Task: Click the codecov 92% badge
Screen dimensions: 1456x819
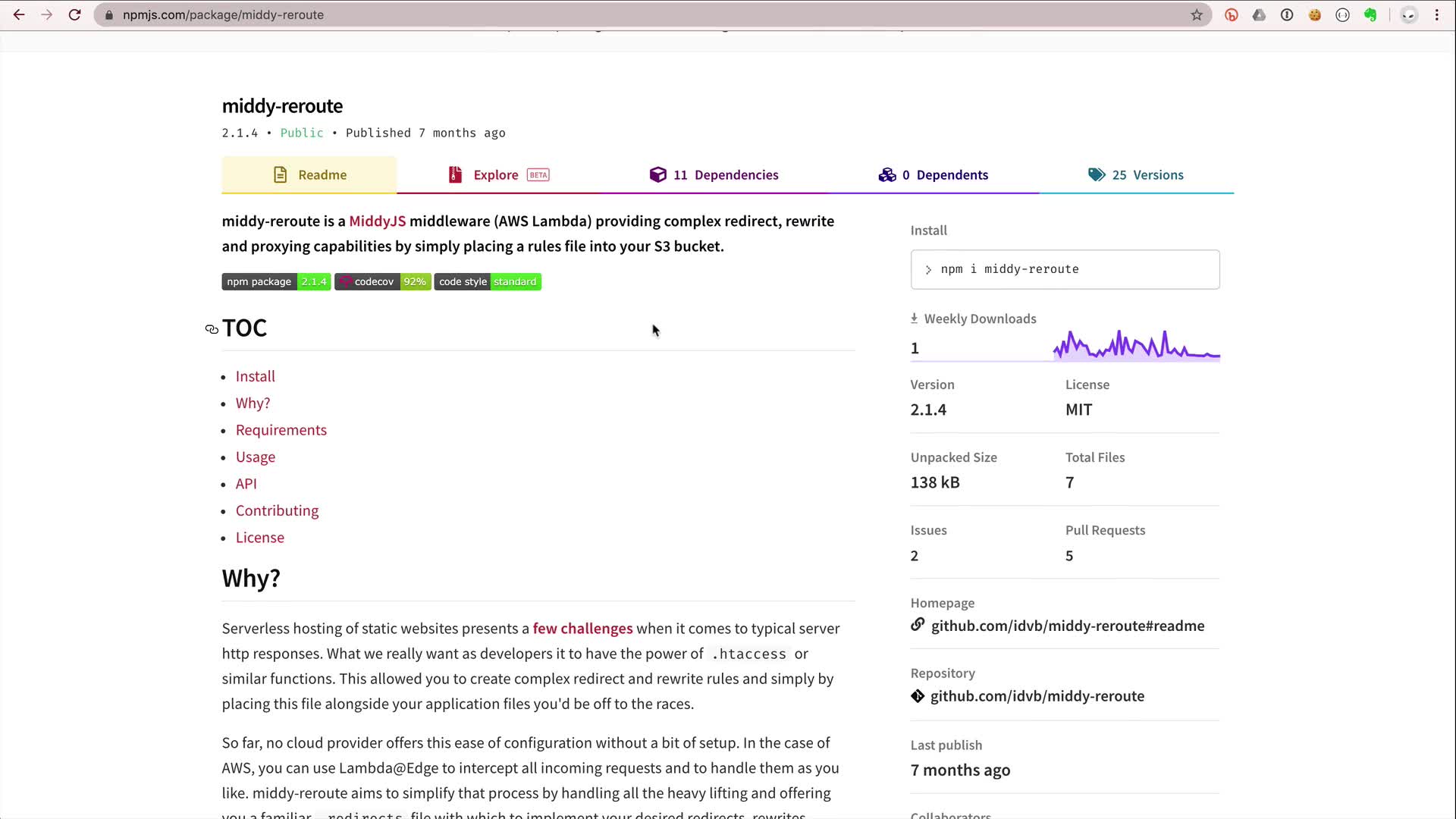Action: 383,282
